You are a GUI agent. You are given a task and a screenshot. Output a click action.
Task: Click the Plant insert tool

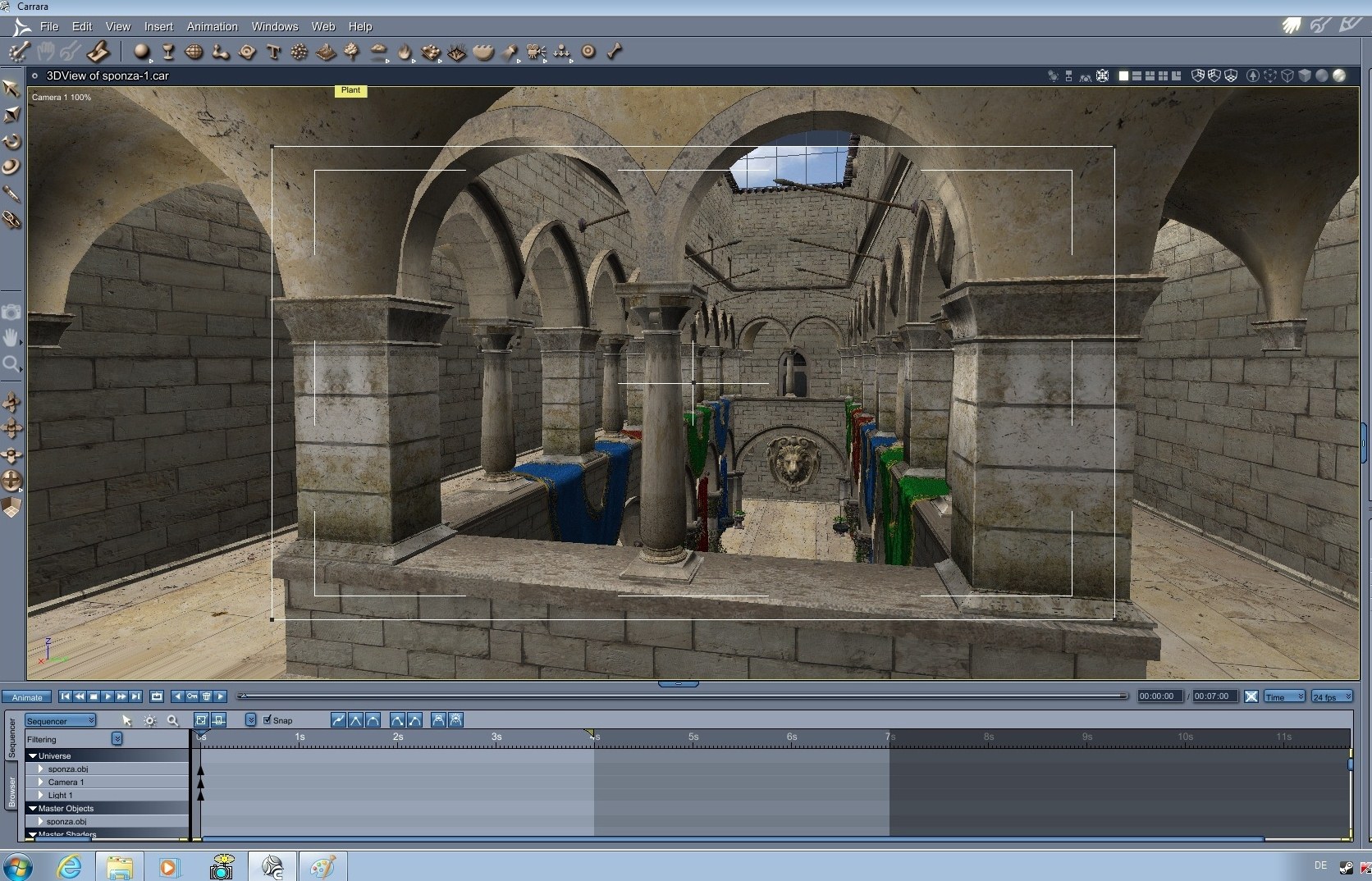coord(352,52)
